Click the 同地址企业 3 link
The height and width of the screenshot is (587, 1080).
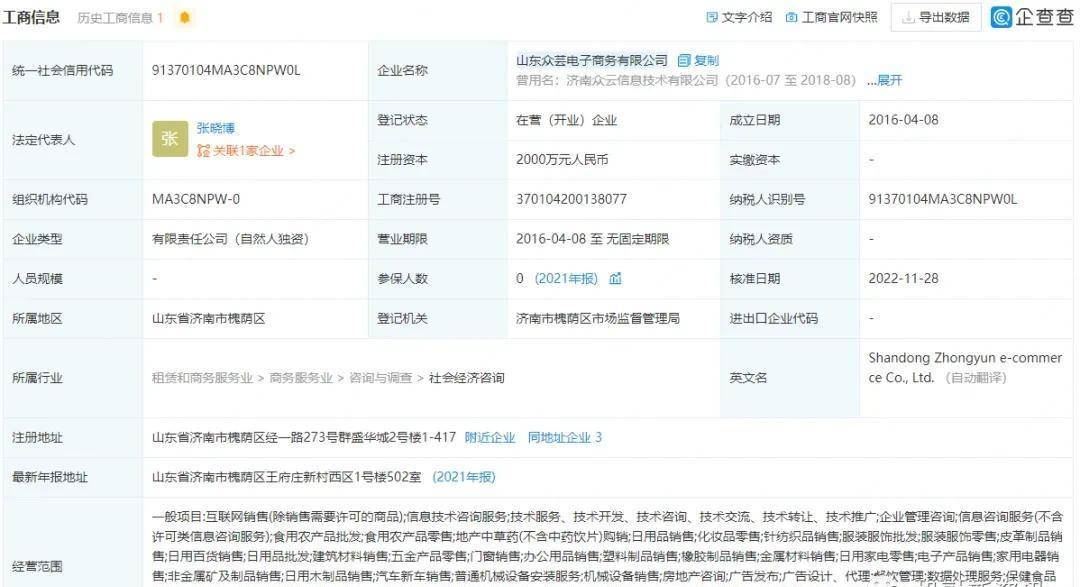click(565, 437)
